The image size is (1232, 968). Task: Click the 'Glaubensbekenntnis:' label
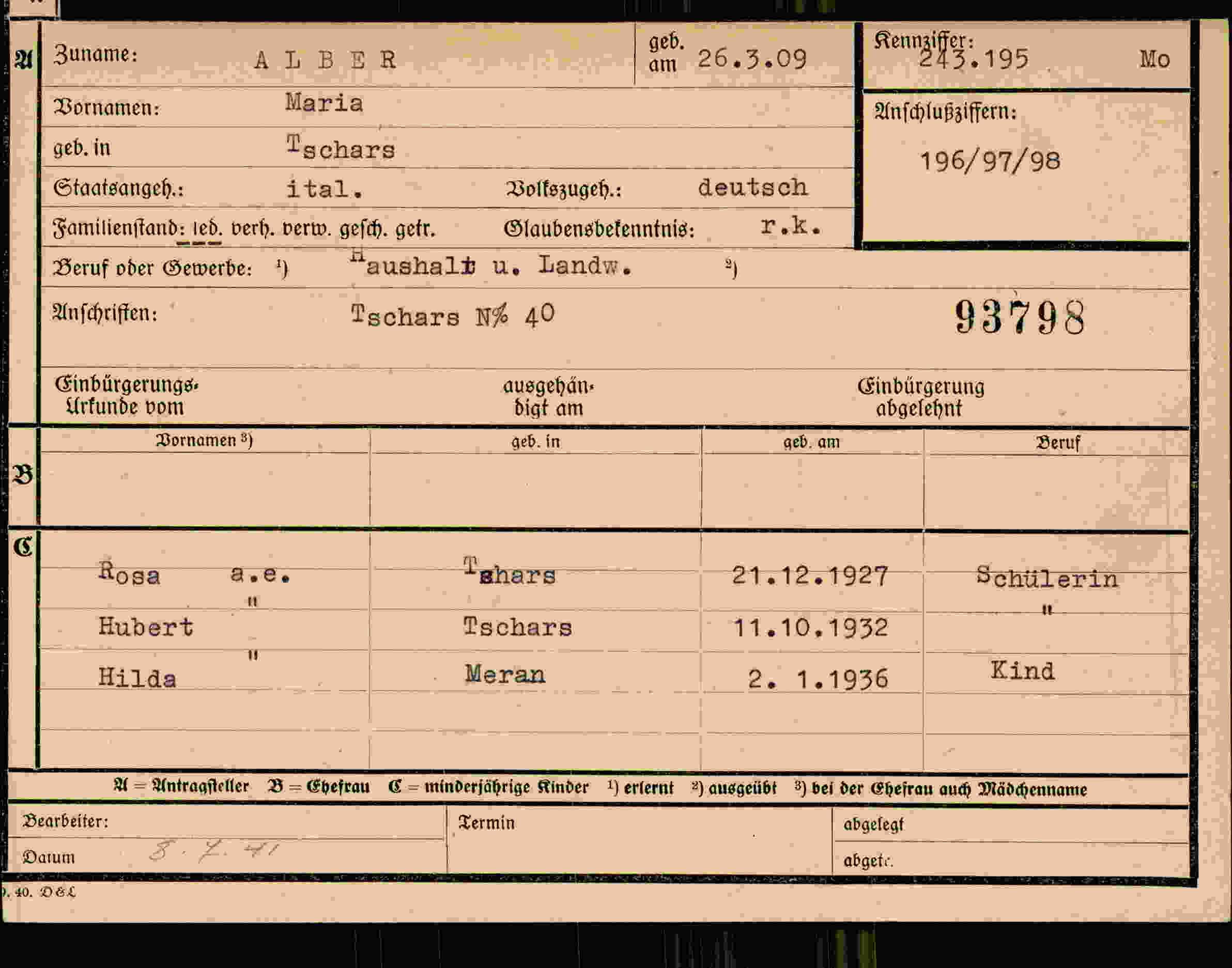(x=599, y=229)
